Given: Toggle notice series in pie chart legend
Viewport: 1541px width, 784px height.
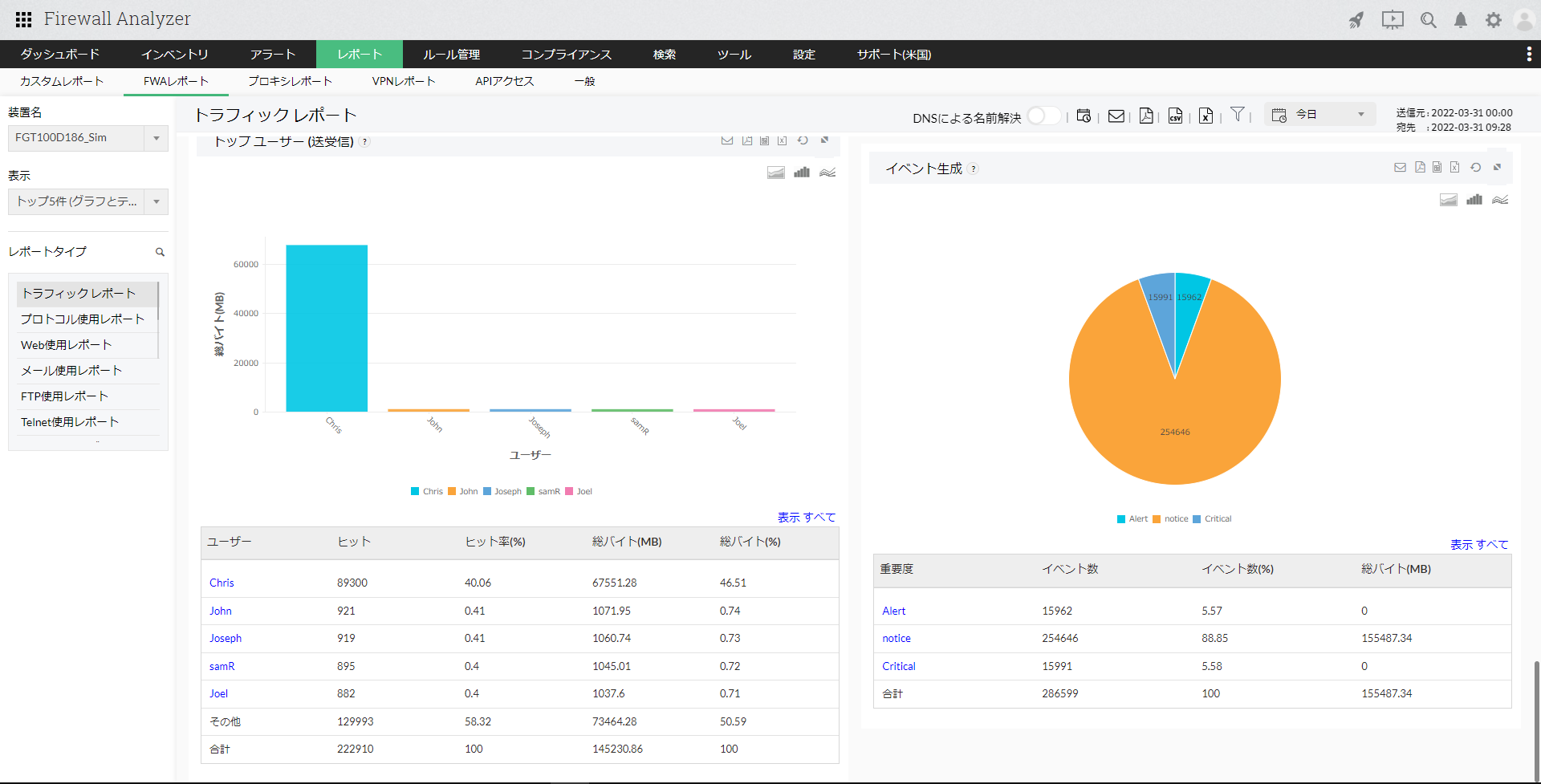Looking at the screenshot, I should tap(1170, 519).
